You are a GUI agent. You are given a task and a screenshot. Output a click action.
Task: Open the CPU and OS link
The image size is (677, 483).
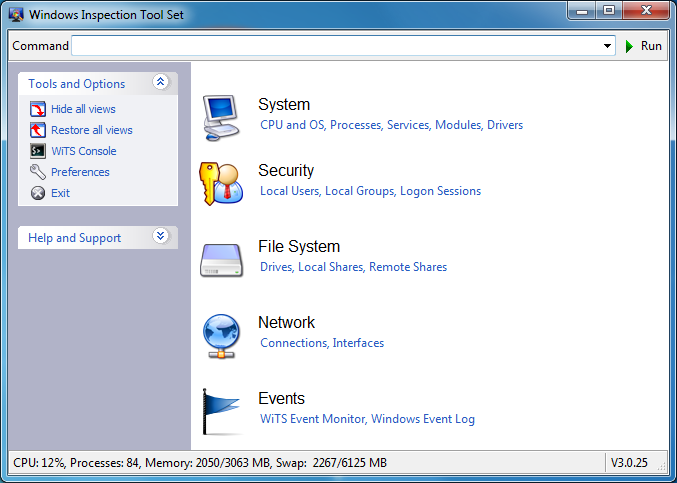[x=292, y=125]
